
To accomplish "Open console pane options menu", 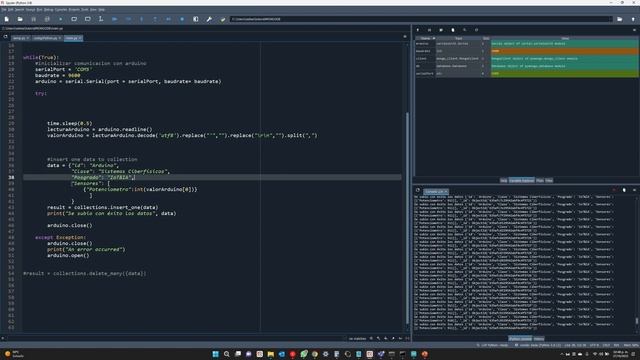I will [x=634, y=190].
